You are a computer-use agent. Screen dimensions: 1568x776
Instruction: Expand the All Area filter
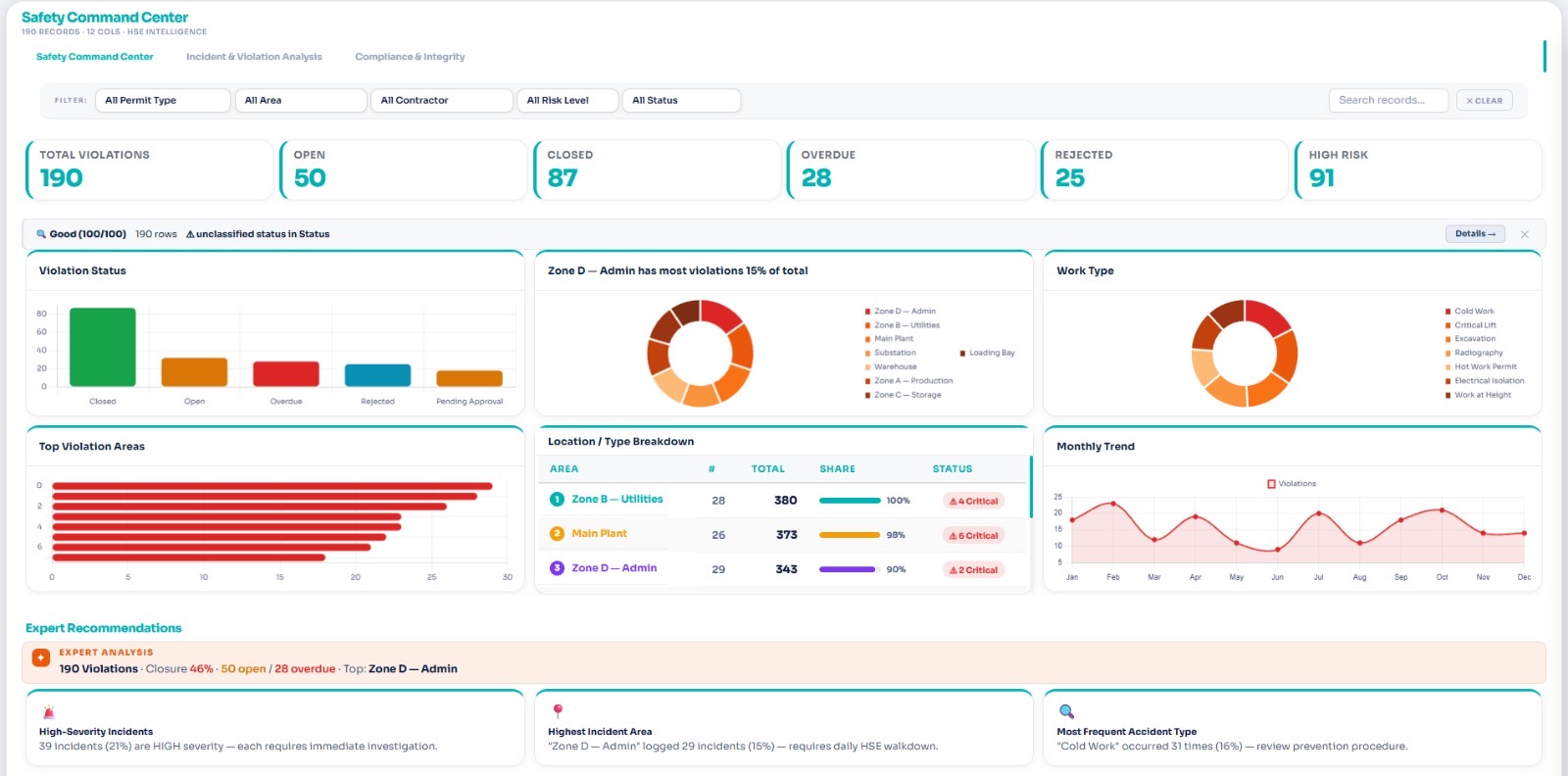point(301,100)
